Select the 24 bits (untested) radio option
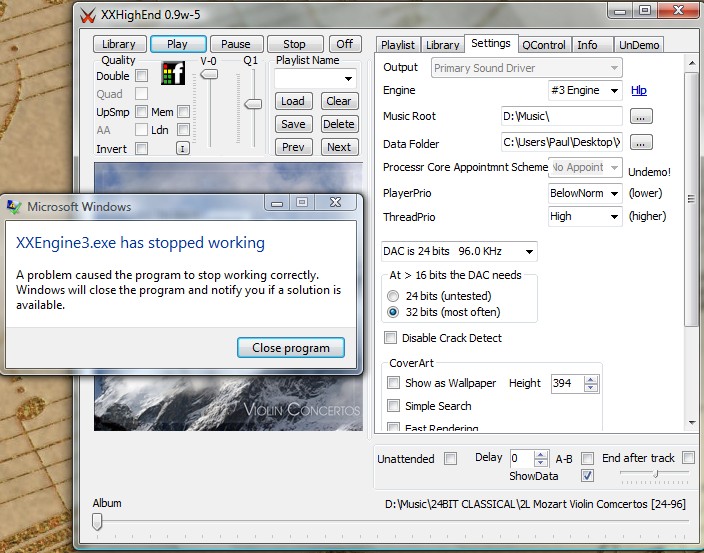 pos(393,296)
